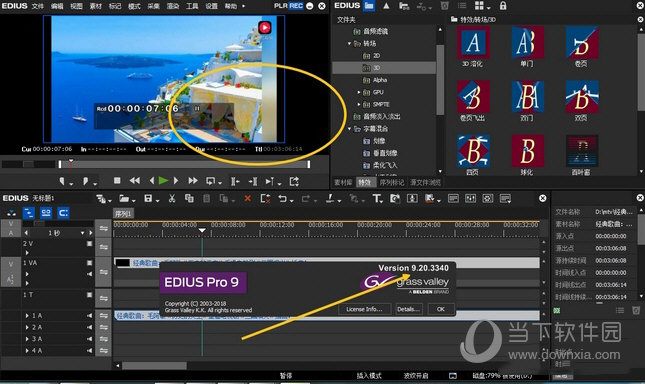This screenshot has height=384, width=645.
Task: Step back one frame in the player
Action: click(x=152, y=180)
